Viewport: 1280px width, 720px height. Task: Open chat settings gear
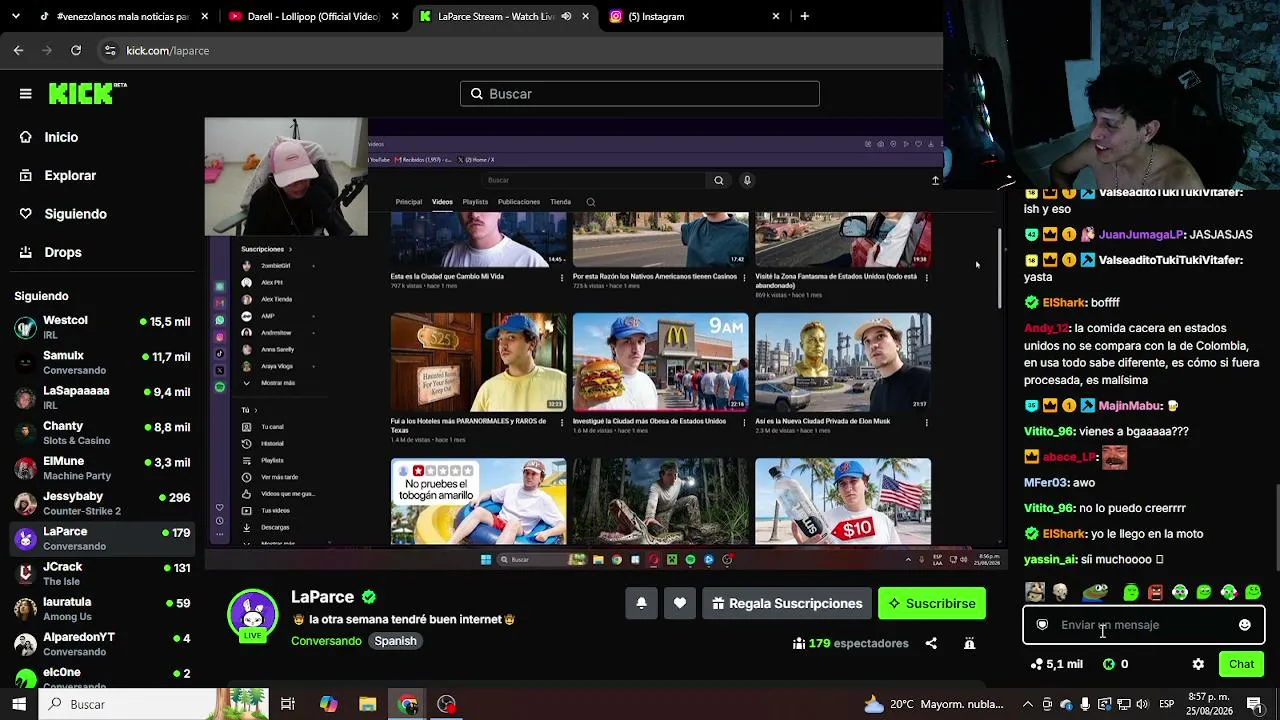point(1198,664)
